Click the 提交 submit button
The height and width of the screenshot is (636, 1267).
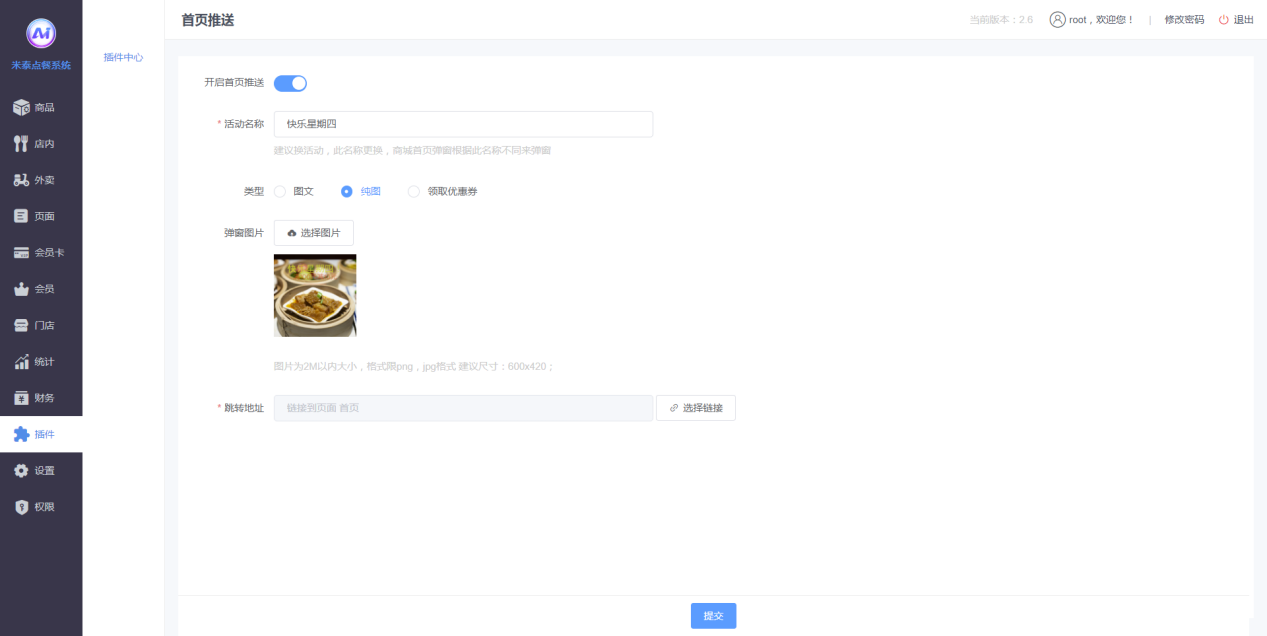point(713,616)
